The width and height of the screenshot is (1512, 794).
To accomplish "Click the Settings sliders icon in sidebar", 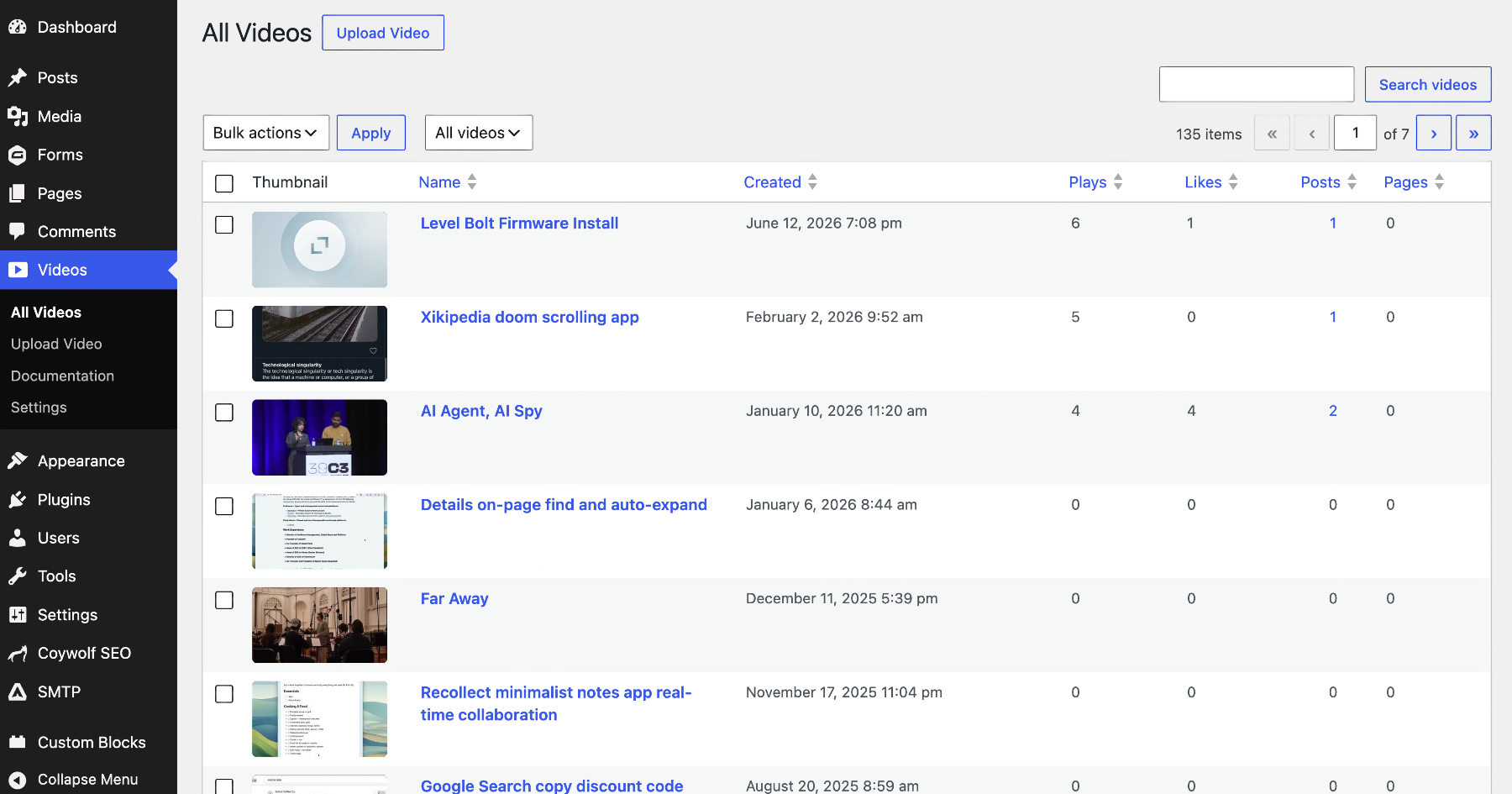I will (x=18, y=614).
